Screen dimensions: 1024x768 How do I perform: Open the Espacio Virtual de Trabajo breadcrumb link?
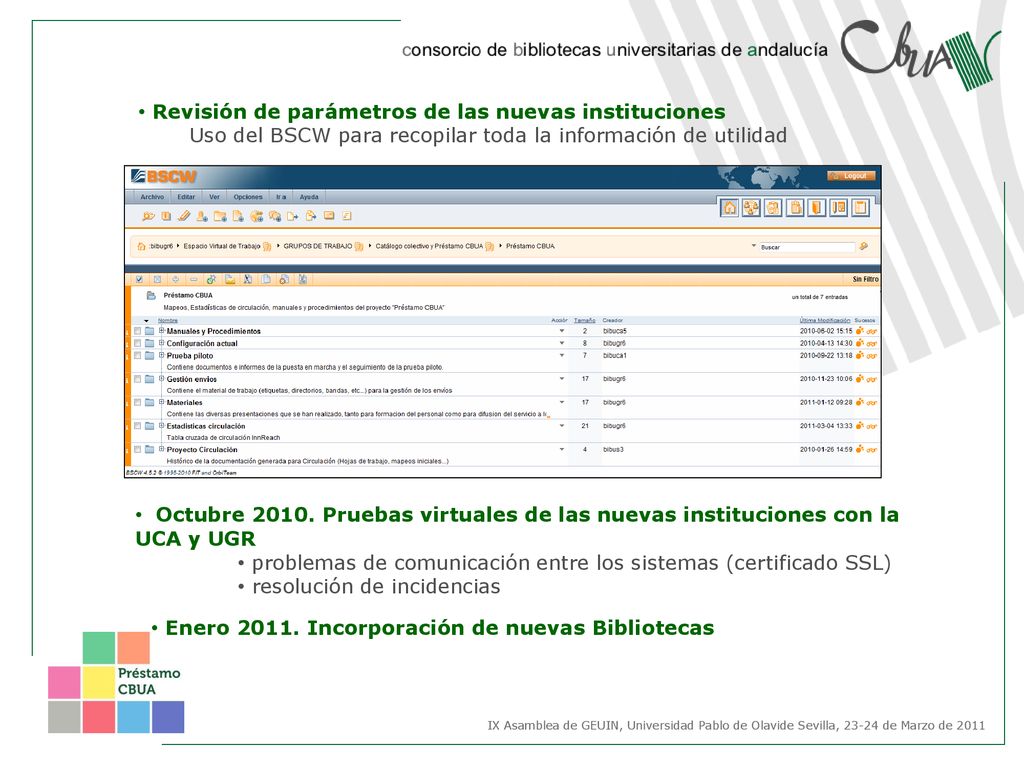tap(221, 246)
